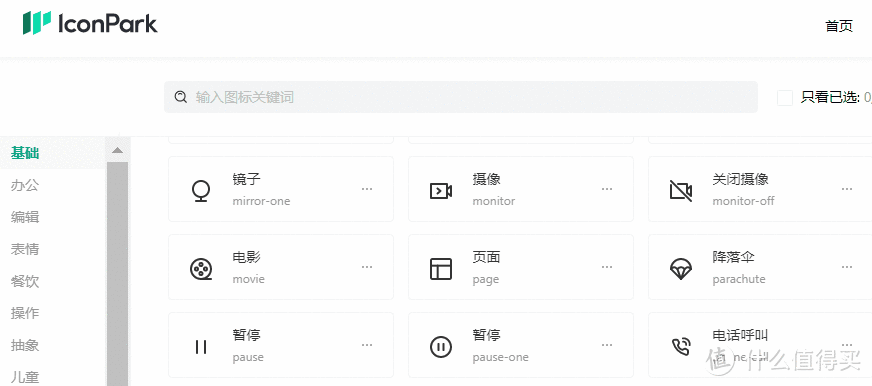Viewport: 872px width, 386px height.
Task: Select the 办公 category
Action: tap(25, 185)
